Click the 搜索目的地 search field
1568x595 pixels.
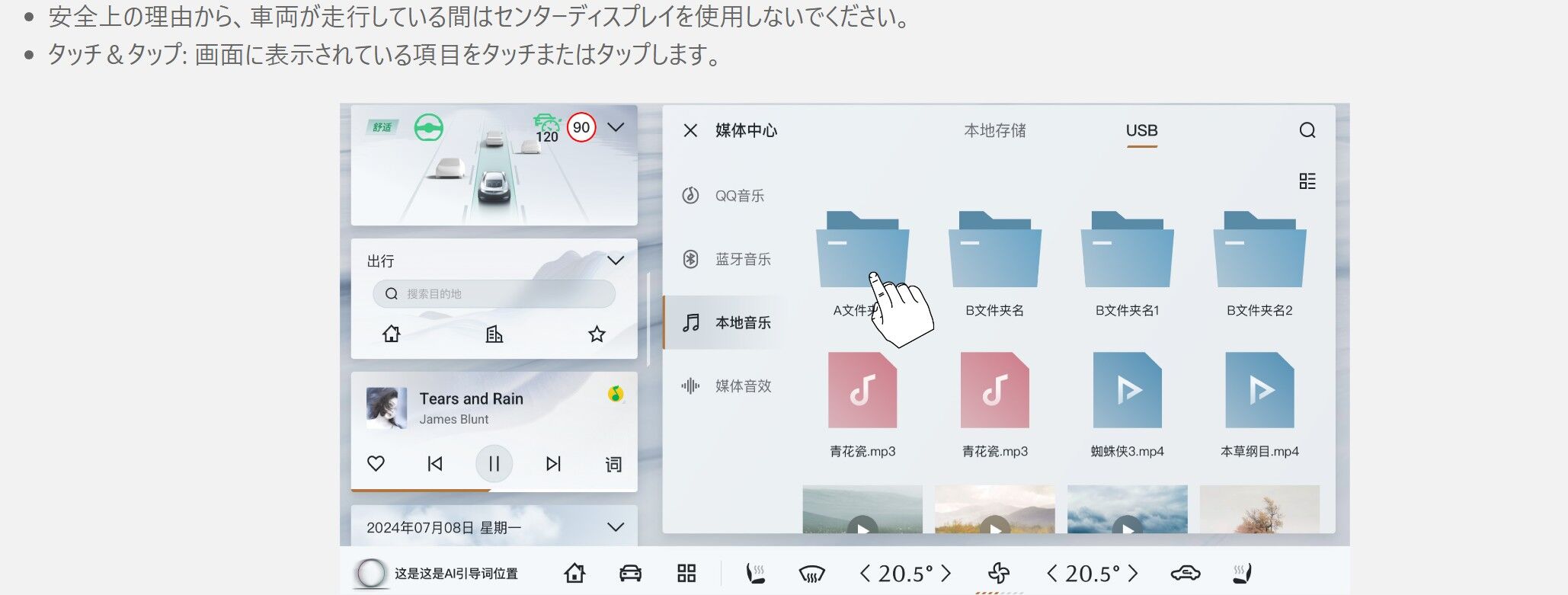pyautogui.click(x=494, y=294)
